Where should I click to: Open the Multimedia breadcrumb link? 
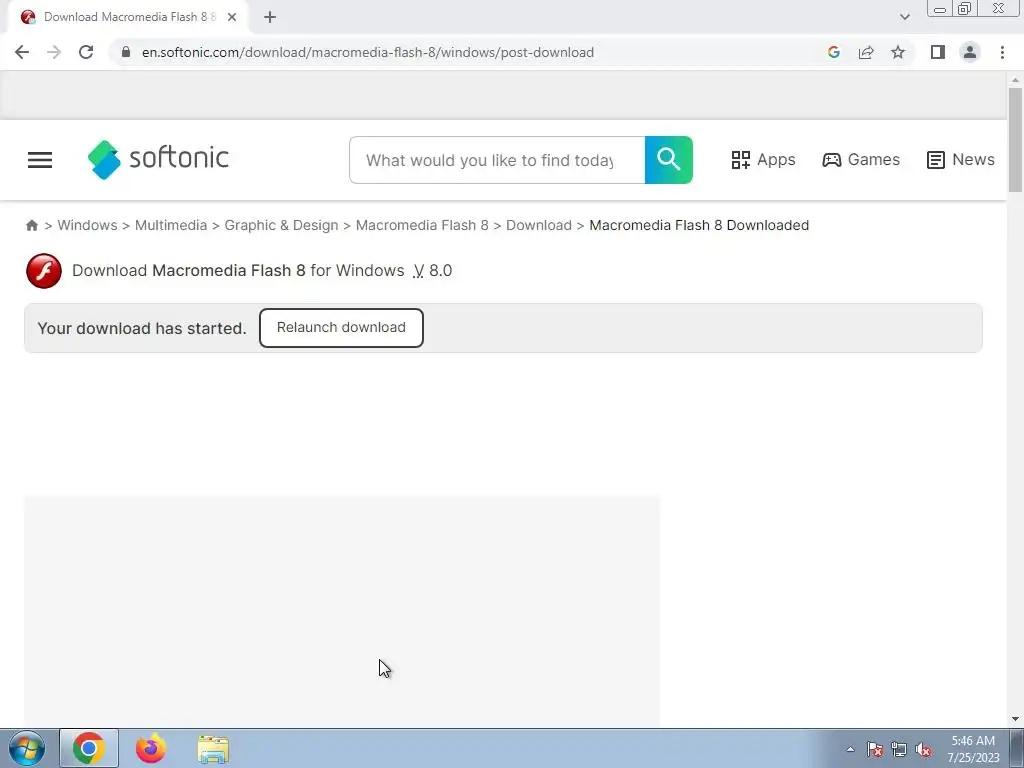click(171, 225)
